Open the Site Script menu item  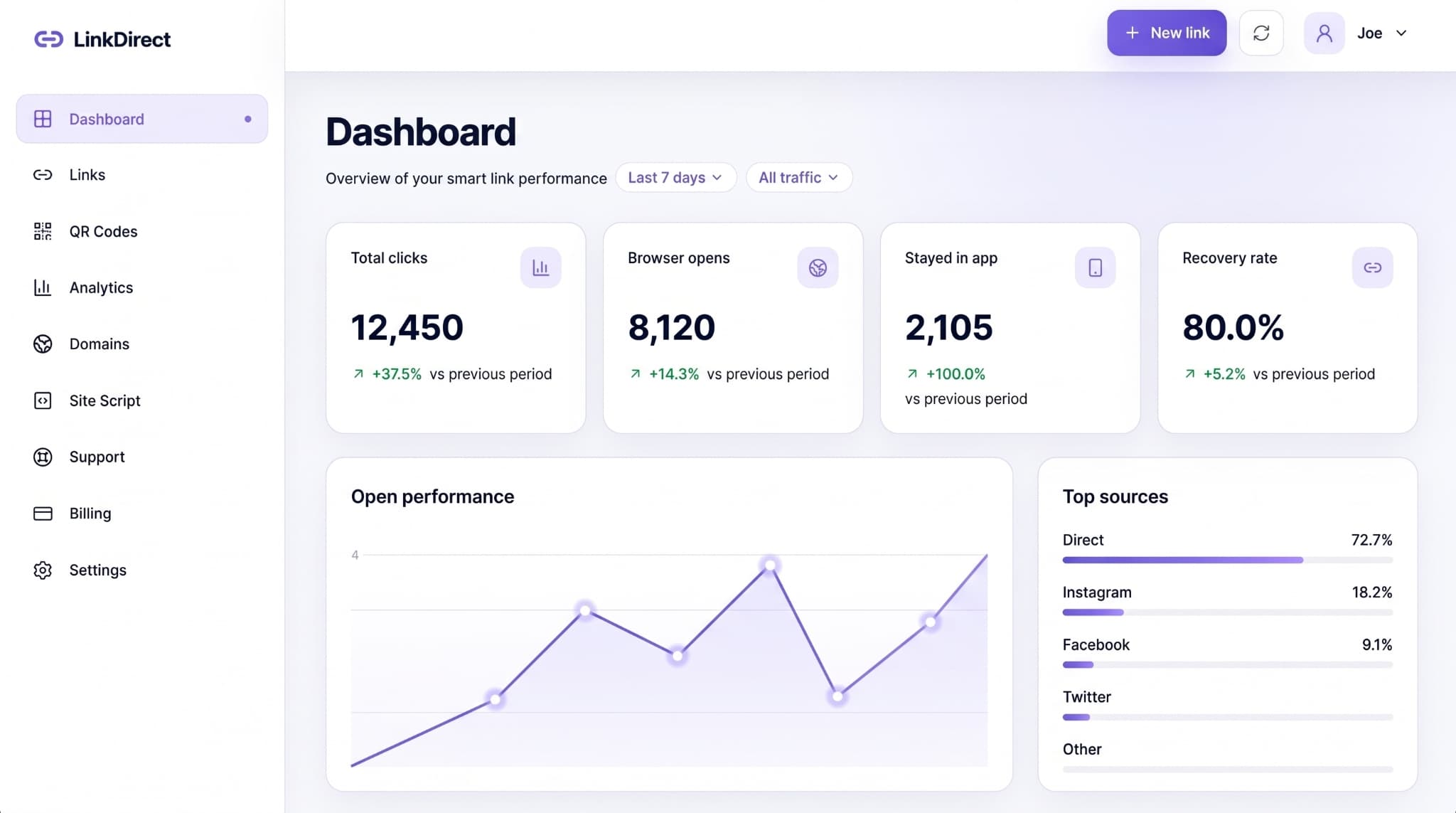142,400
